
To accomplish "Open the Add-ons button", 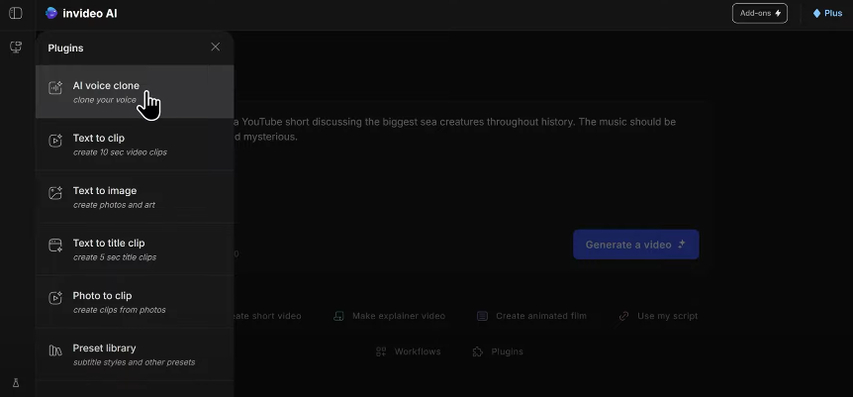I will tap(759, 13).
